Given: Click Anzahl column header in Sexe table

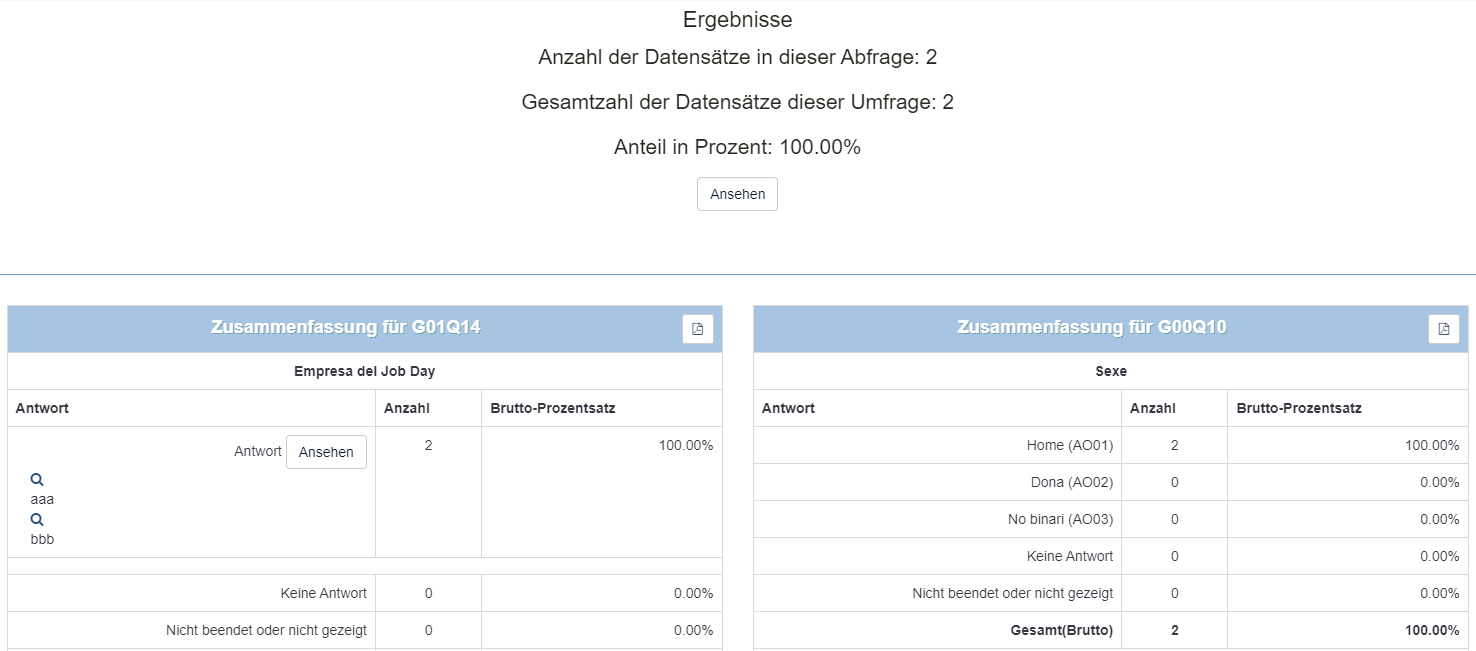Looking at the screenshot, I should coord(1152,408).
